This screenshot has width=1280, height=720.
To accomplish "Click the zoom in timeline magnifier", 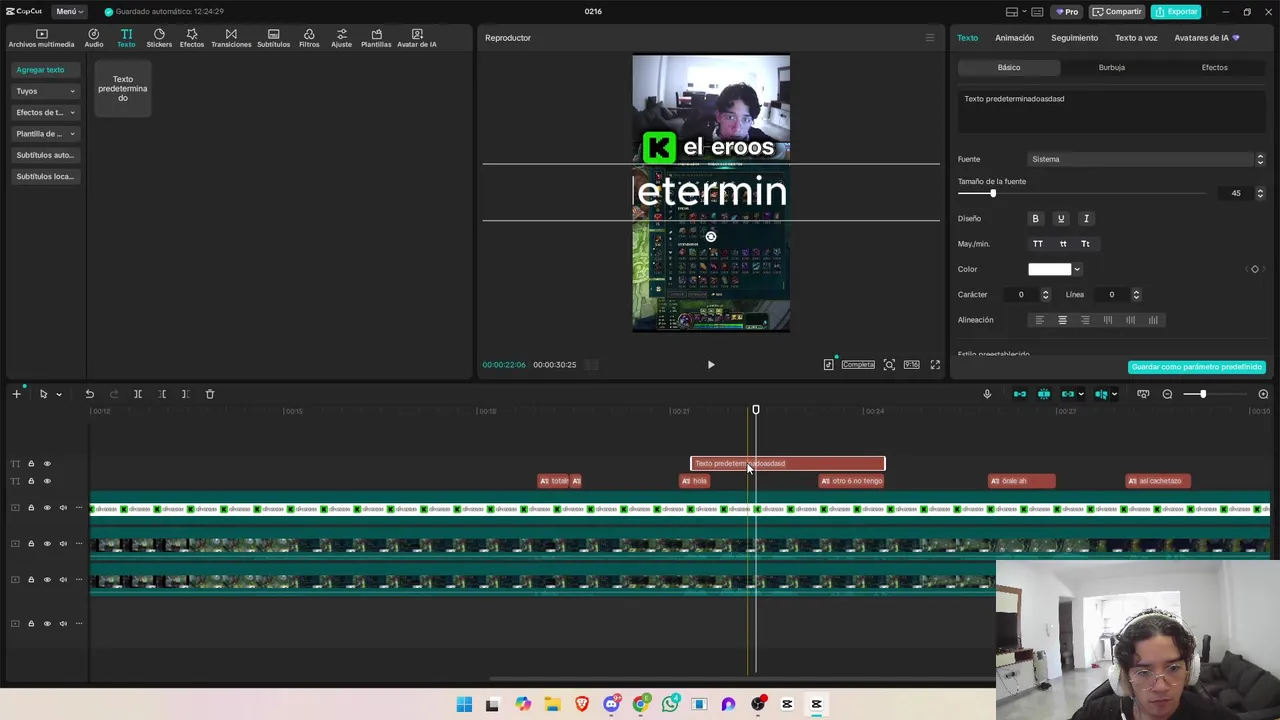I will [x=1263, y=394].
